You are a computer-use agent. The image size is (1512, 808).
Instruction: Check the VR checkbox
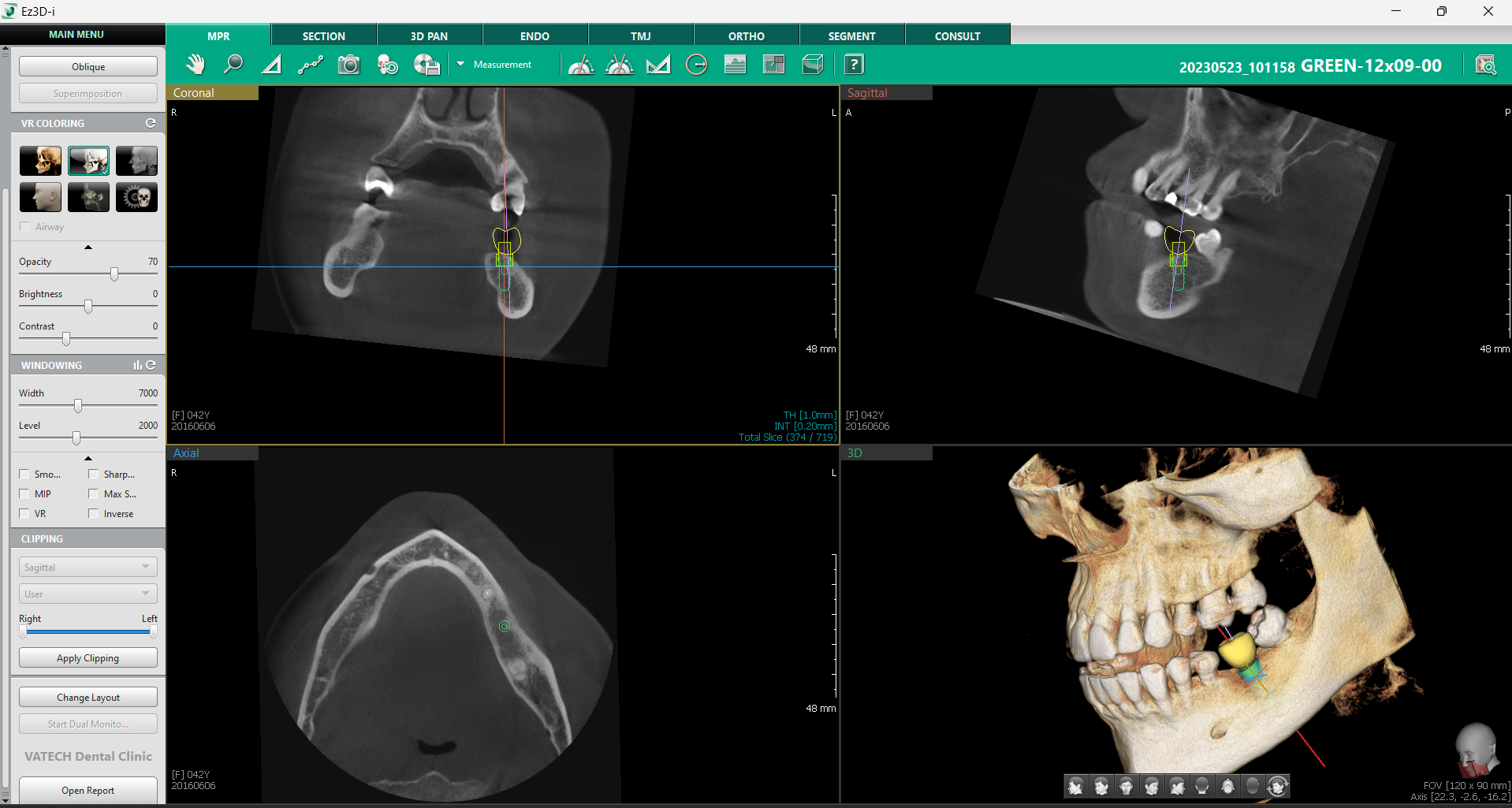pyautogui.click(x=24, y=514)
